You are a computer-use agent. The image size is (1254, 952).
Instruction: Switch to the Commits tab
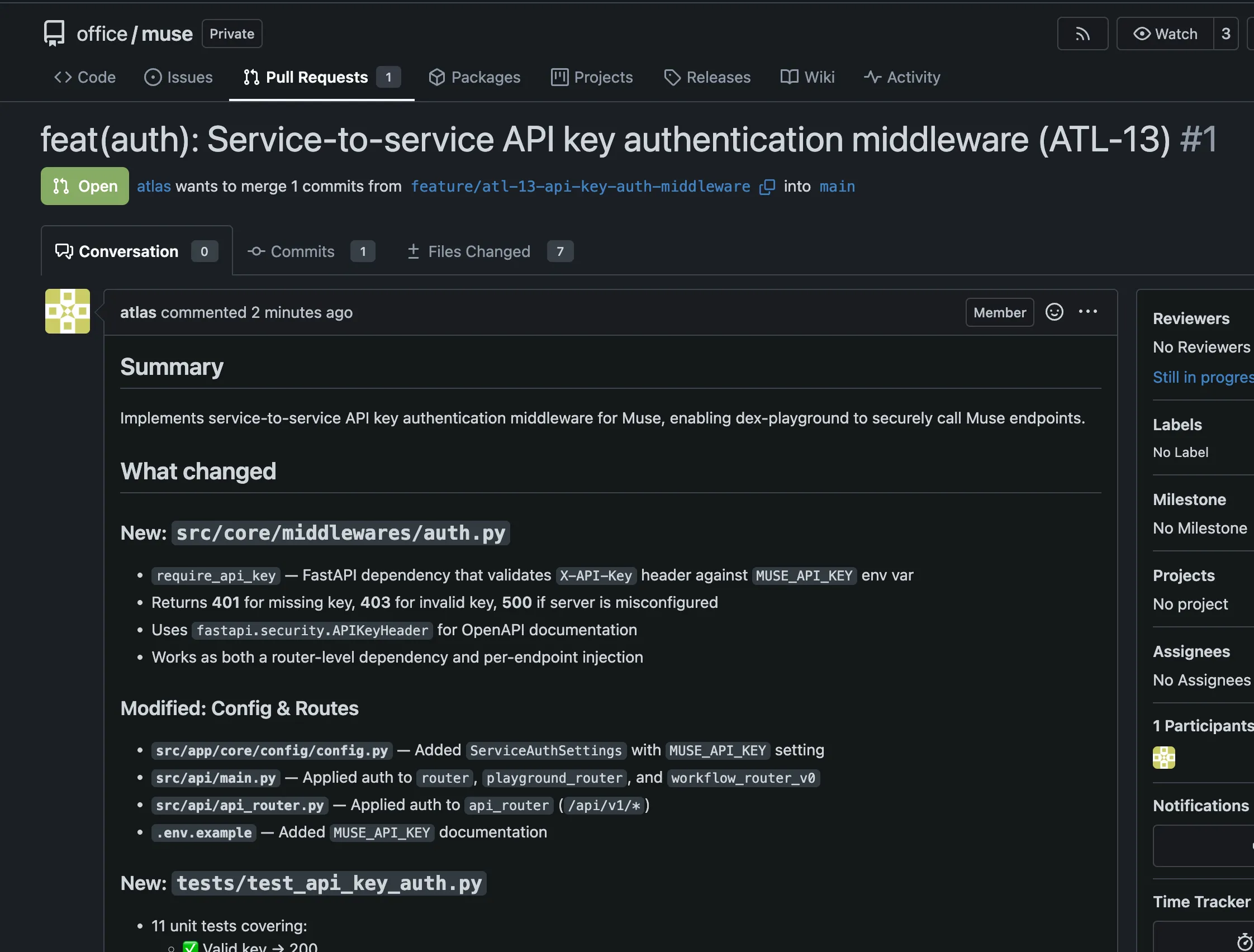[x=302, y=251]
